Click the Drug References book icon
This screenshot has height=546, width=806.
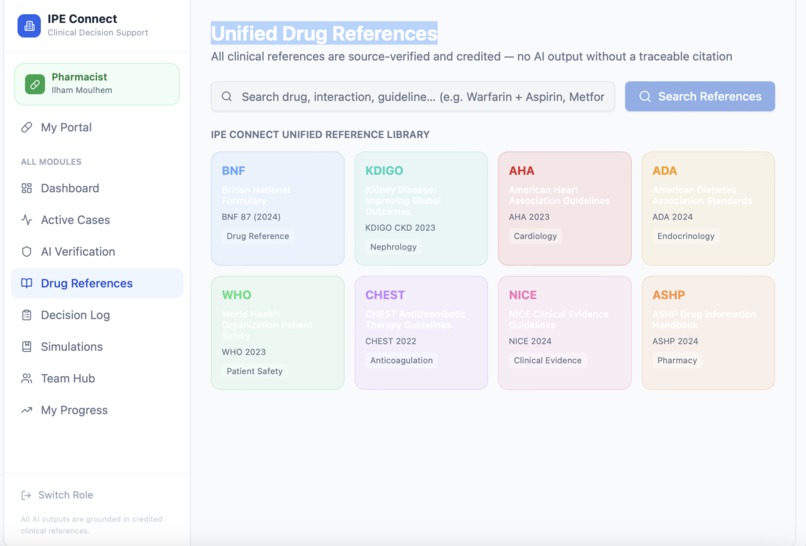26,283
